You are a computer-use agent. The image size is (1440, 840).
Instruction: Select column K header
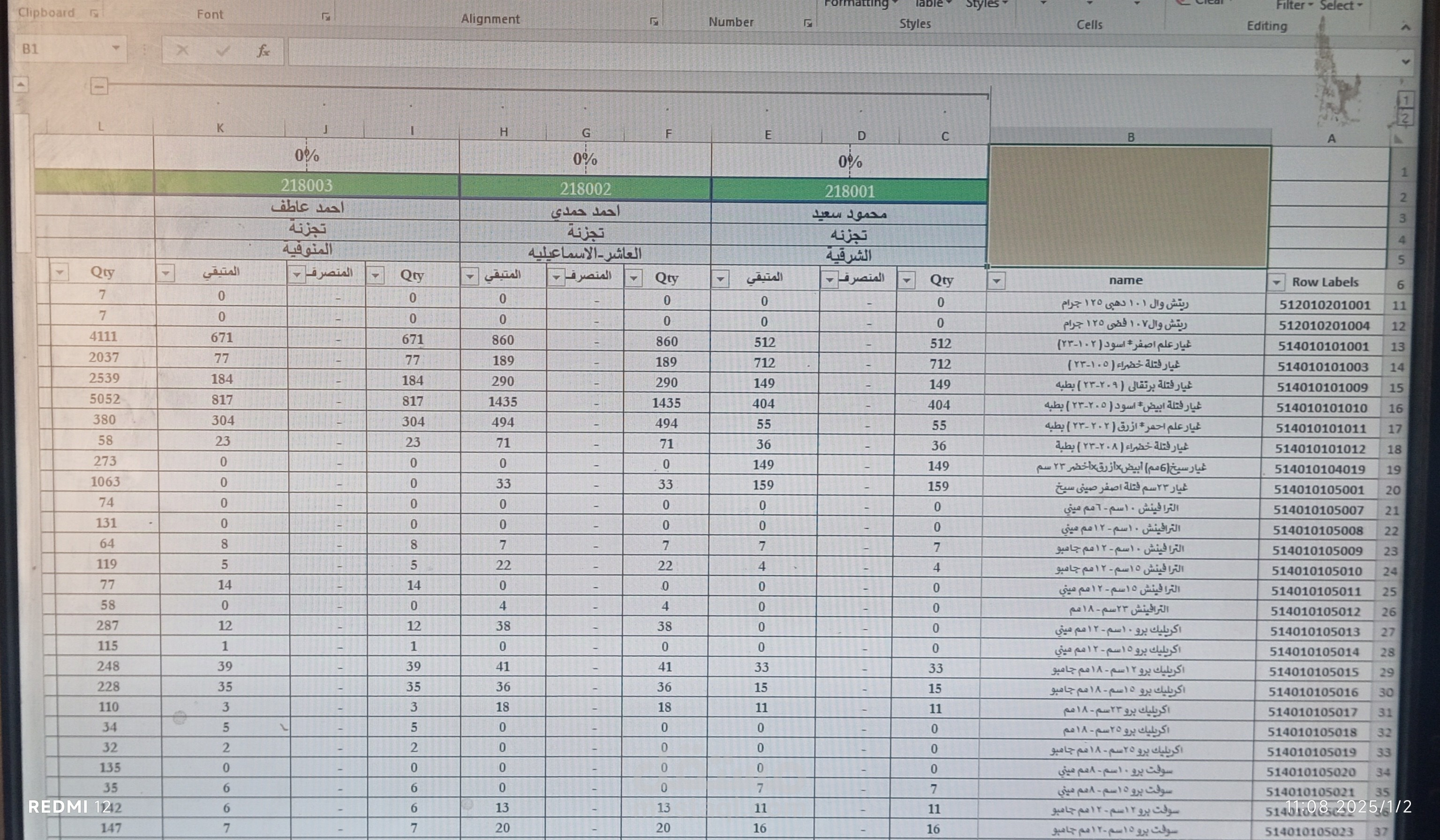tap(220, 128)
